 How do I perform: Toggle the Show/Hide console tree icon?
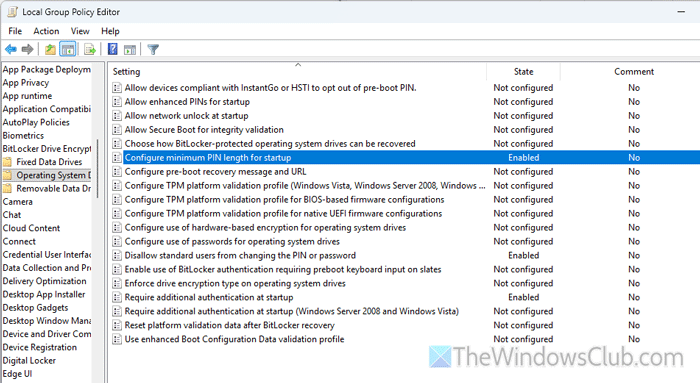[x=68, y=49]
